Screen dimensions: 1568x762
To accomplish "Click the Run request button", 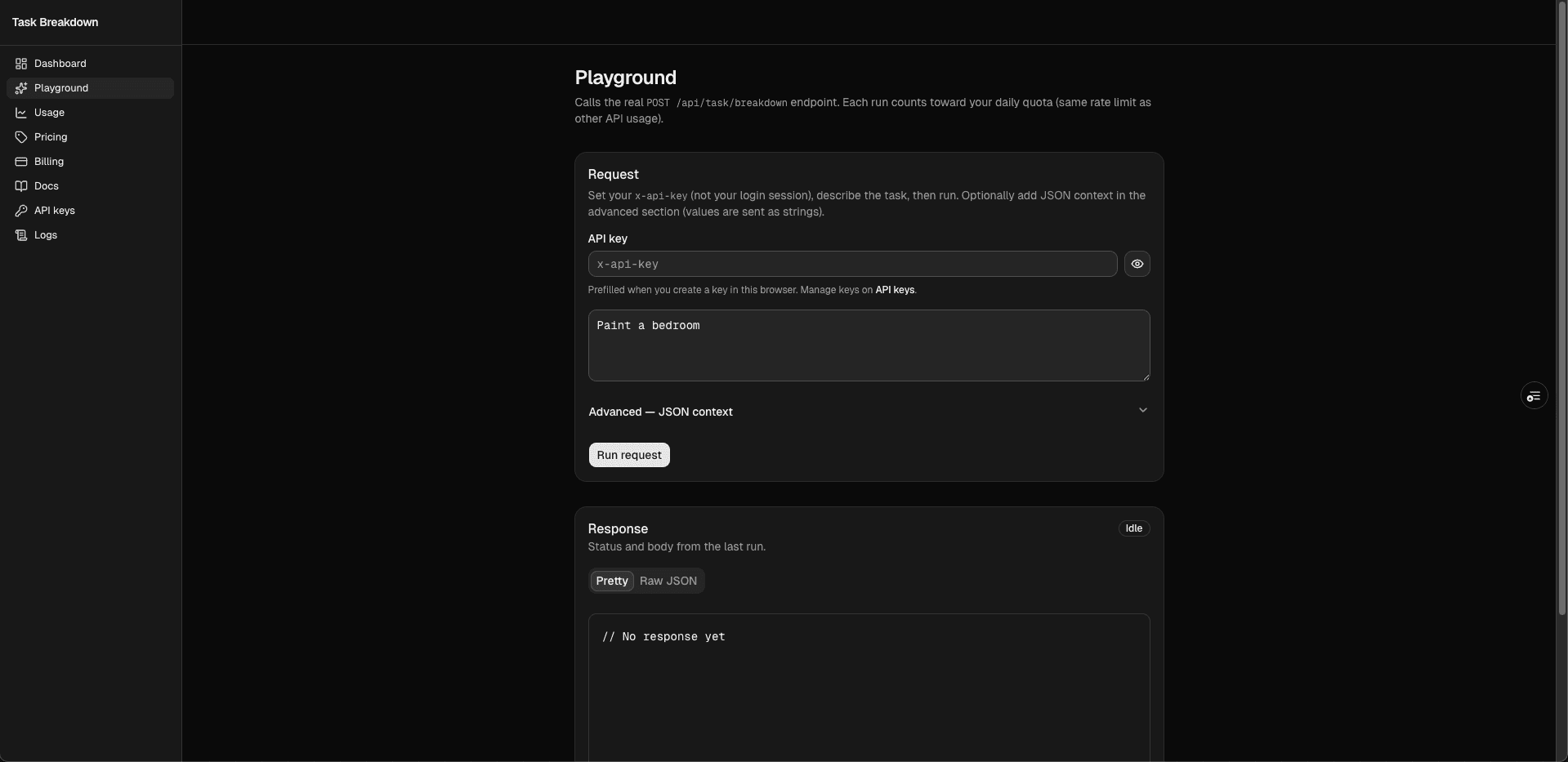I will pyautogui.click(x=628, y=455).
